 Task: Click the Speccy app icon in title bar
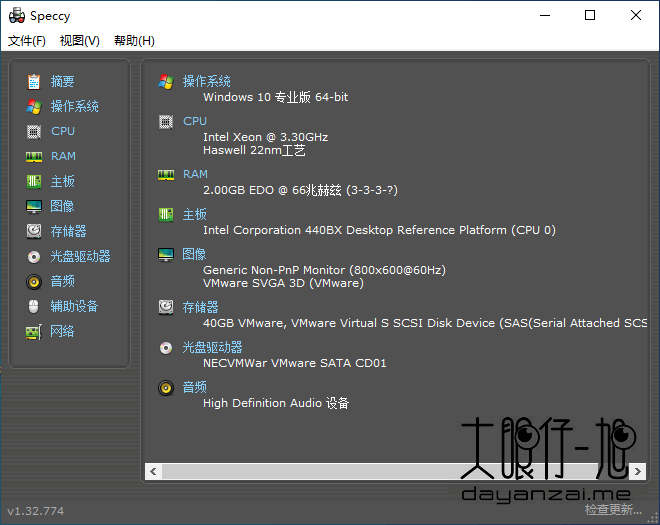(17, 16)
